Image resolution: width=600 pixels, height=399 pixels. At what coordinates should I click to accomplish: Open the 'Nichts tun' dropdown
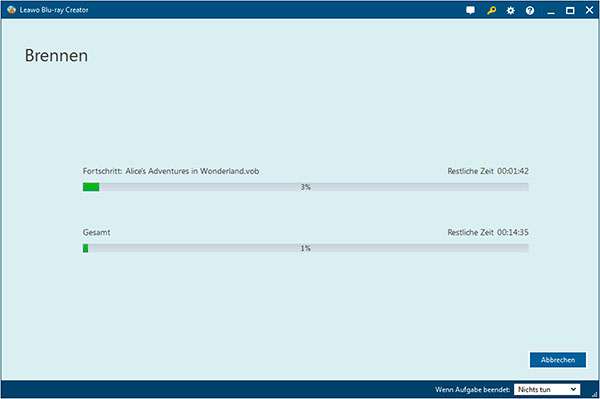[547, 389]
